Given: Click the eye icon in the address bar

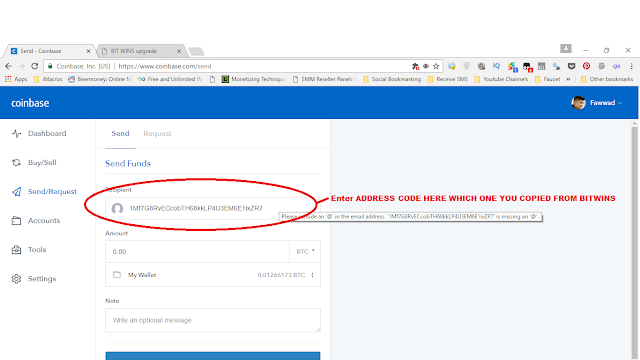Looking at the screenshot, I should coord(426,66).
